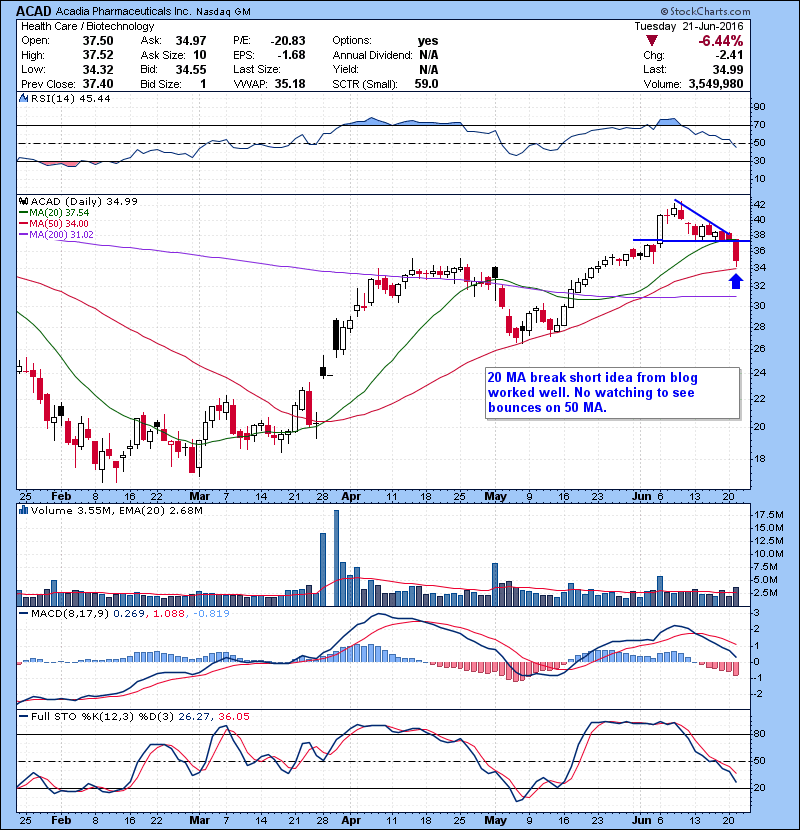Click the Ask Size value 10
The height and width of the screenshot is (830, 800).
(x=200, y=55)
